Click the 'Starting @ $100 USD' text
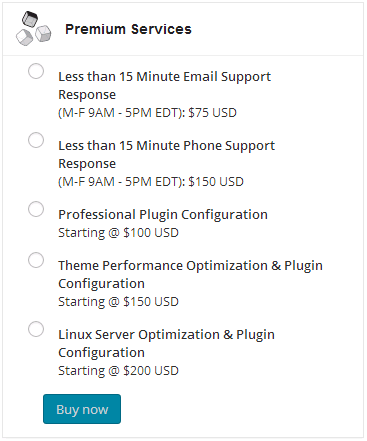 (119, 233)
